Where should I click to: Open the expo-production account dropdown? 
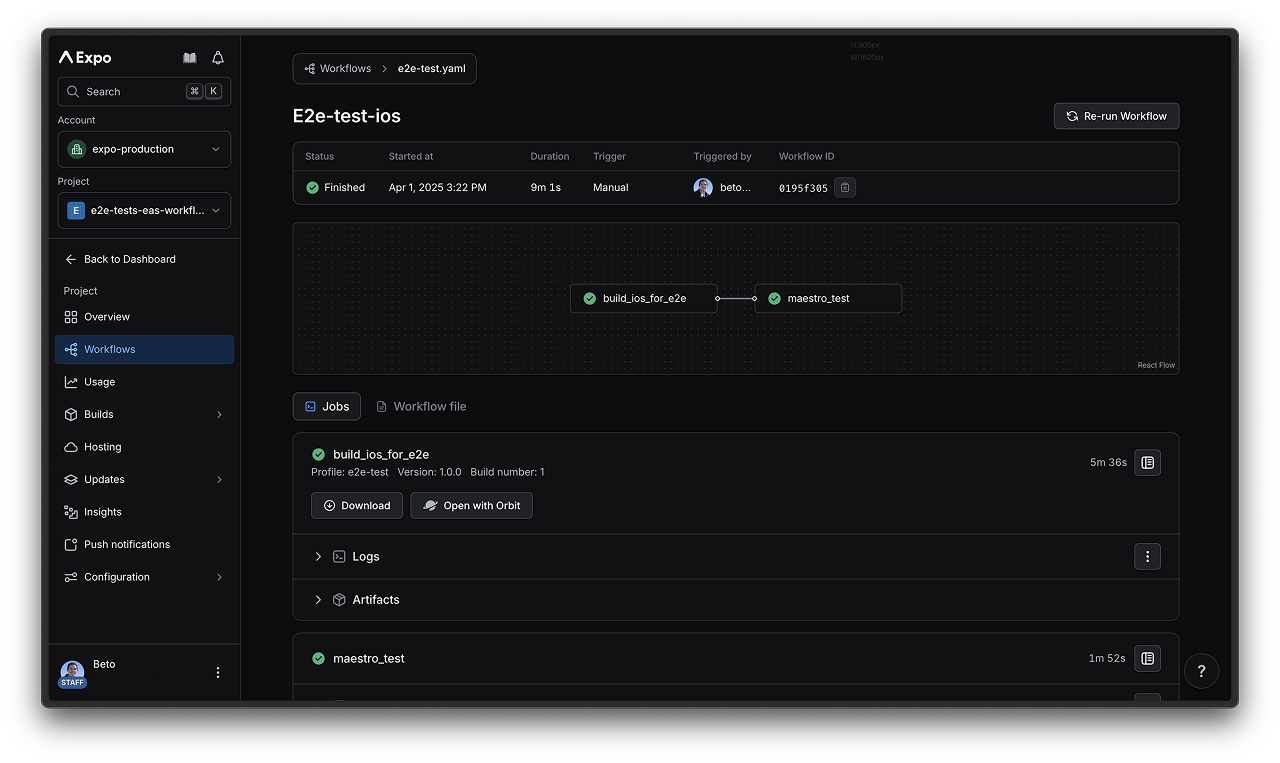(x=144, y=149)
